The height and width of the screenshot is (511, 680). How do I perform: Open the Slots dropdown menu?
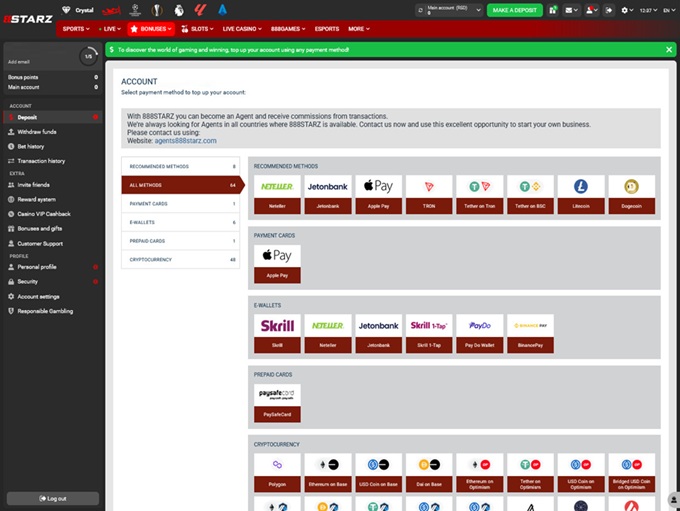pyautogui.click(x=200, y=29)
